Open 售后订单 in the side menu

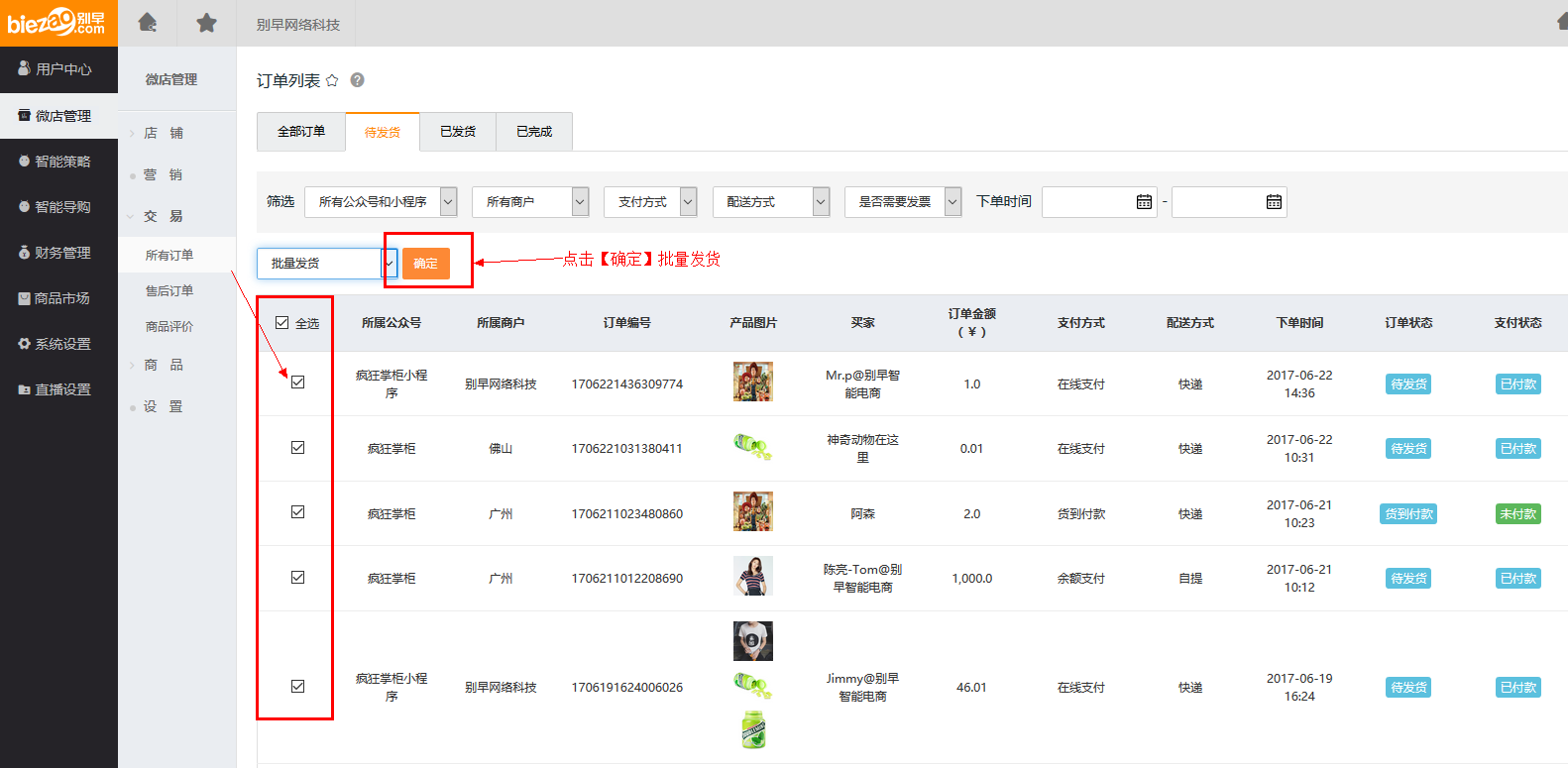[169, 291]
